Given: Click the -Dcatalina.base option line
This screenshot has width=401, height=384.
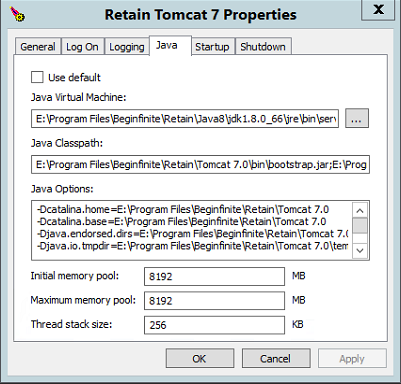Looking at the screenshot, I should pos(181,222).
